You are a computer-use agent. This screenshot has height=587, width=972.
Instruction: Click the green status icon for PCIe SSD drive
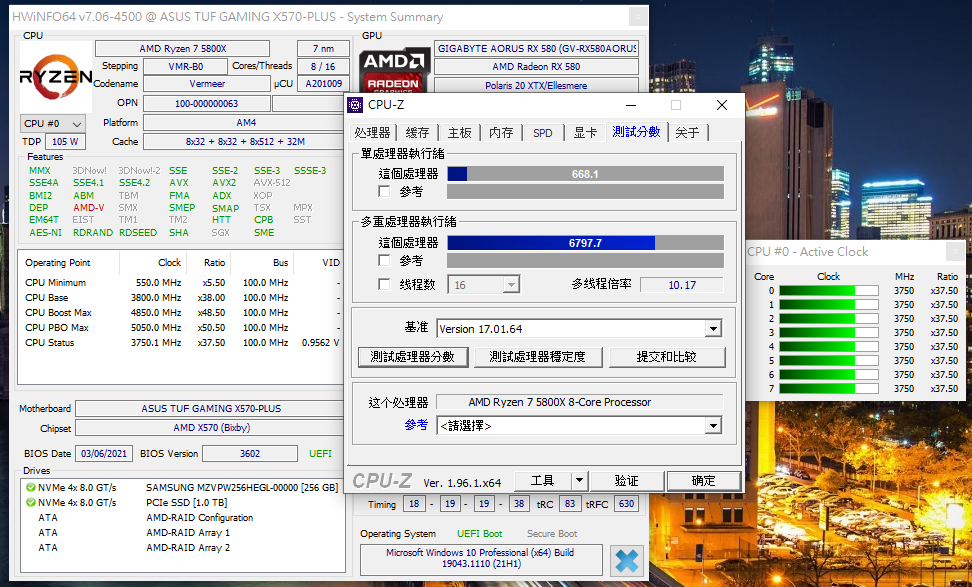pyautogui.click(x=30, y=503)
